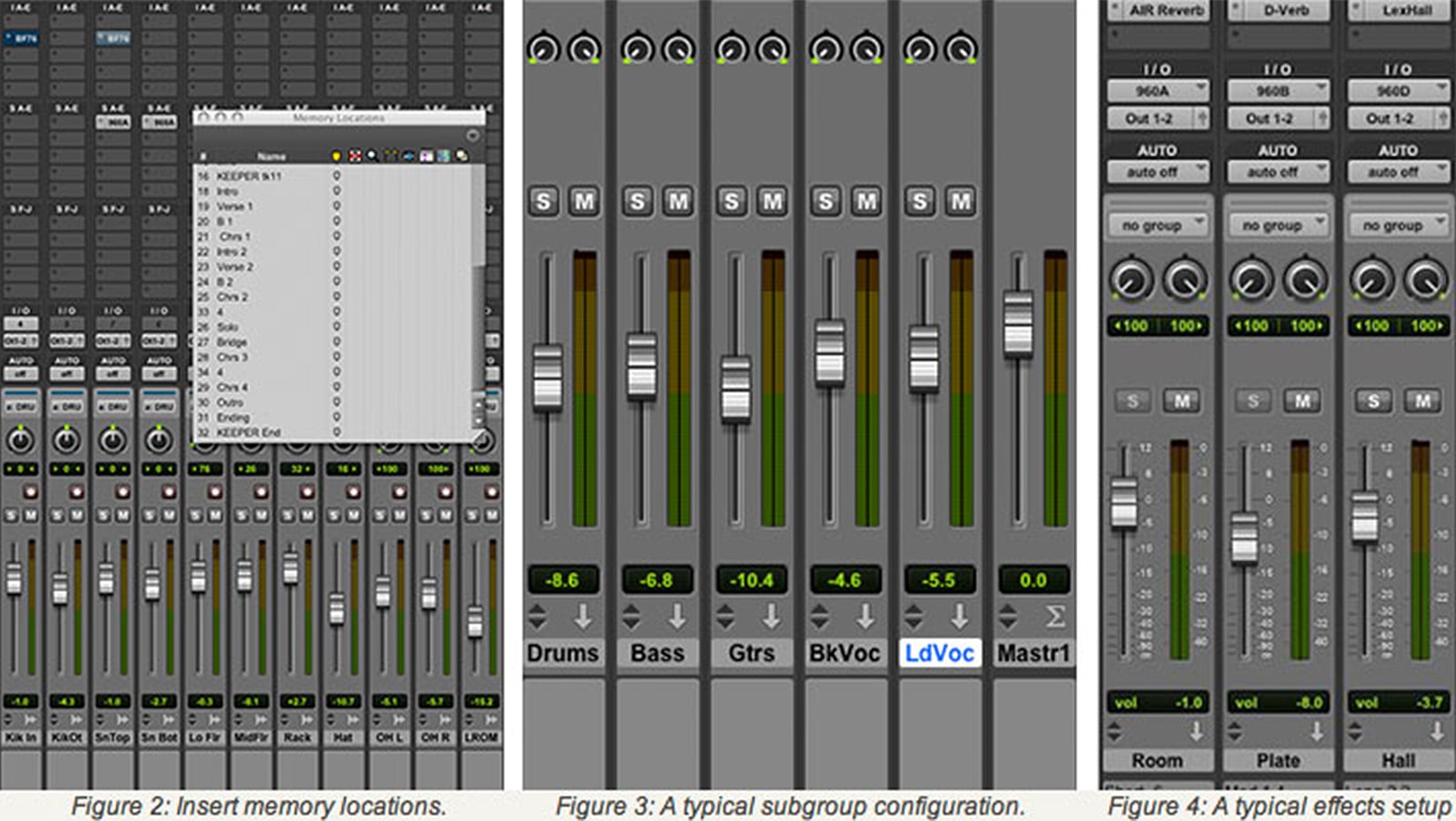Click the Mastr1 volume fader handle
This screenshot has height=821, width=1456.
point(1017,323)
